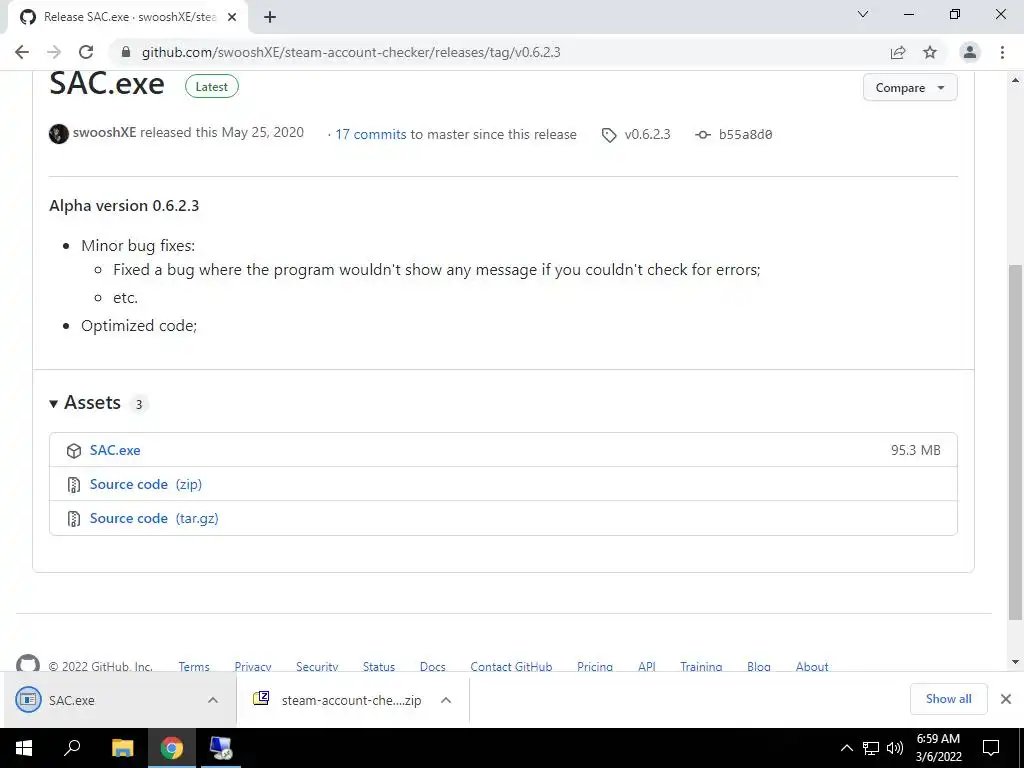This screenshot has width=1024, height=768.
Task: Bookmark this page with the star icon
Action: point(930,52)
